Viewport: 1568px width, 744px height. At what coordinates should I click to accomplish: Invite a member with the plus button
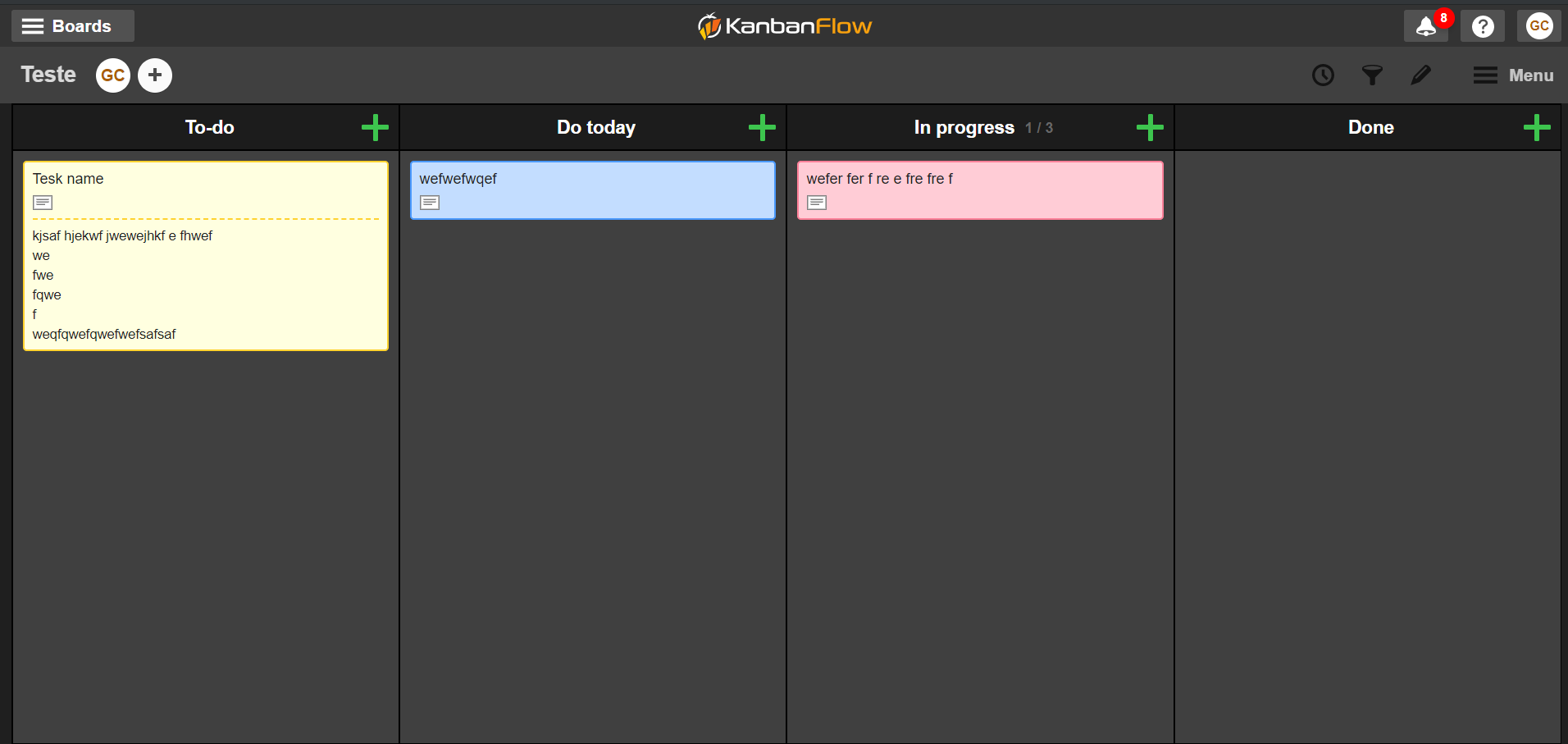[155, 75]
